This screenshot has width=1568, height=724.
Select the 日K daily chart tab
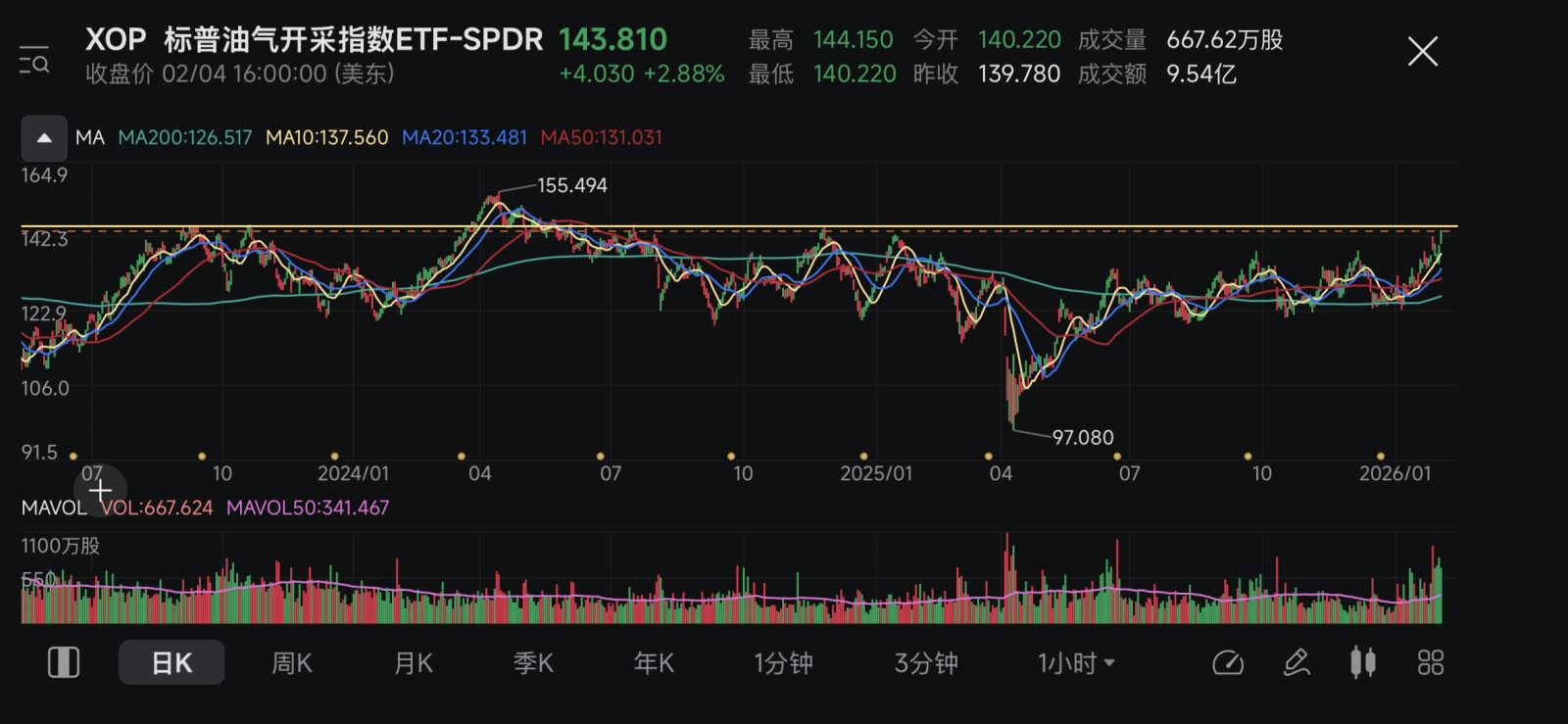coord(171,663)
